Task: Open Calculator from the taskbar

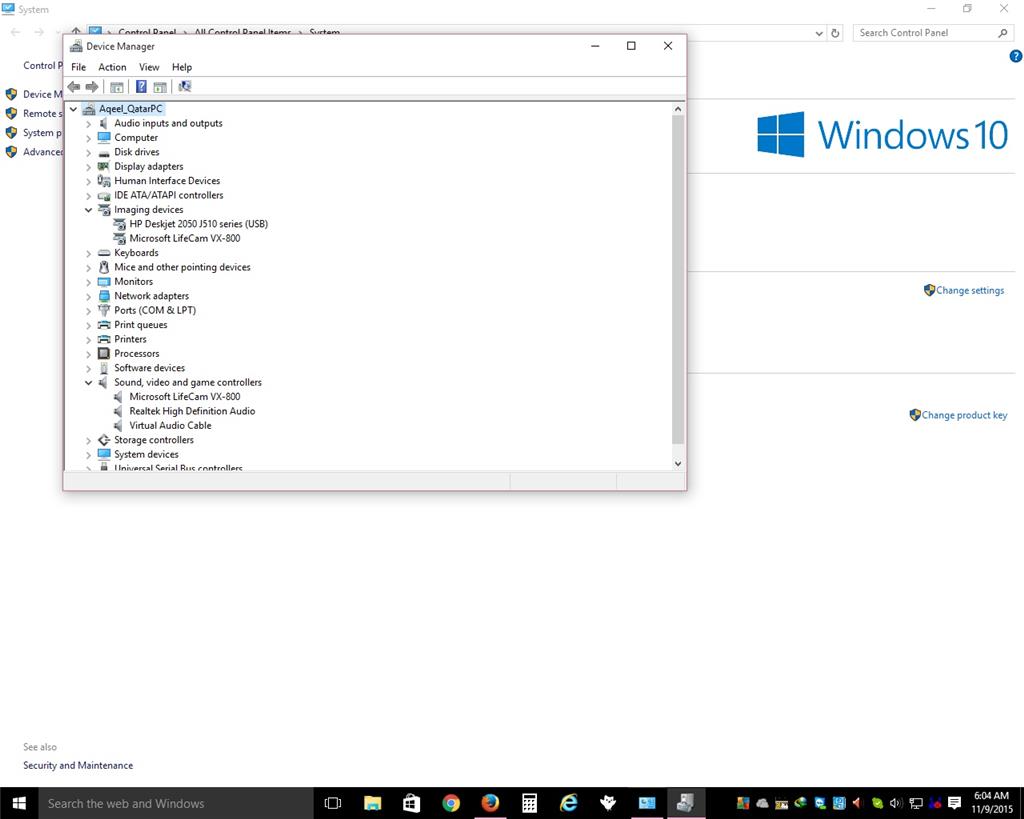Action: click(529, 803)
